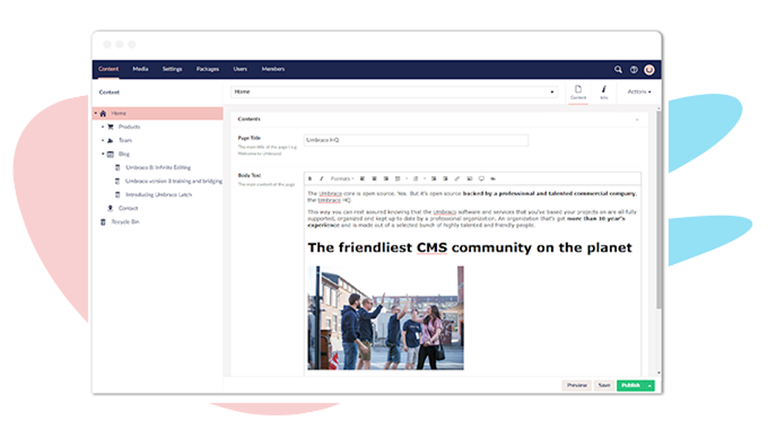Open the help icon in top bar
768x429 pixels.
(x=634, y=70)
